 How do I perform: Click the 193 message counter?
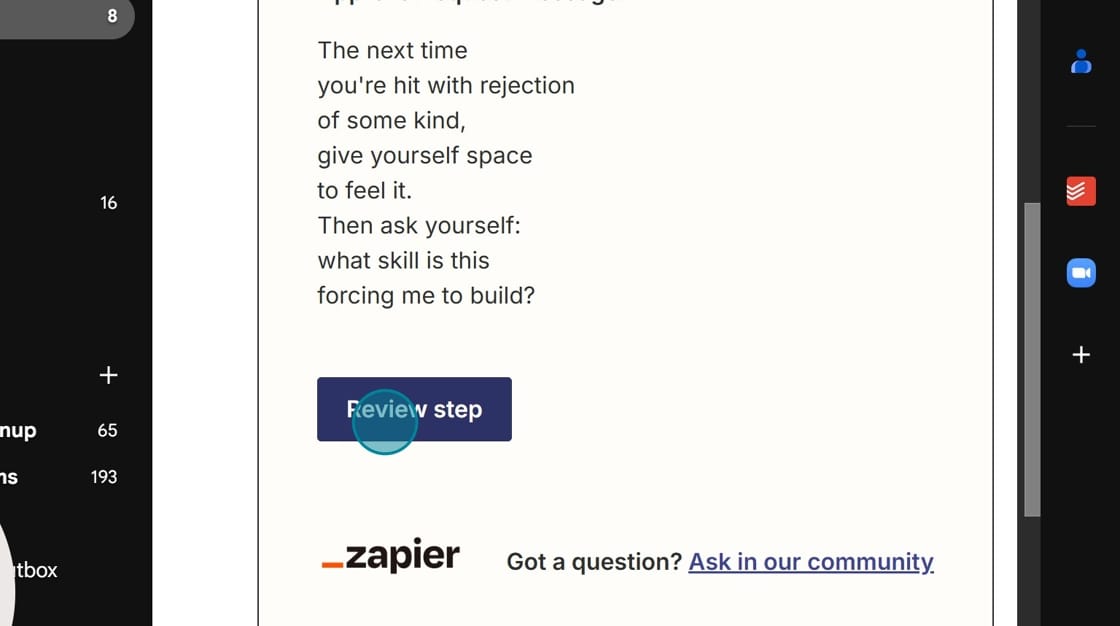click(x=103, y=477)
